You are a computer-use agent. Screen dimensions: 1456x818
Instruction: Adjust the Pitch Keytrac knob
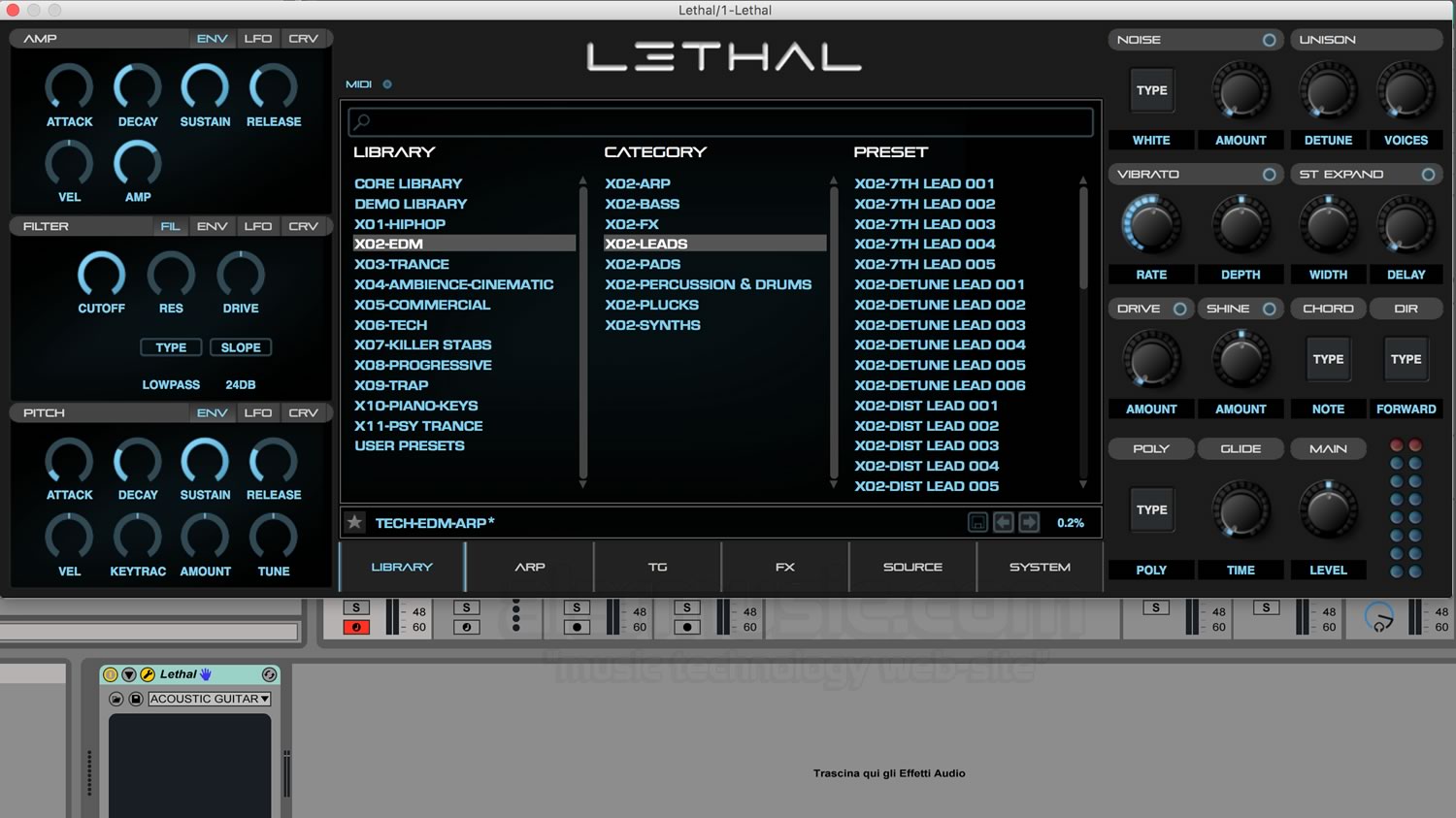pyautogui.click(x=138, y=538)
